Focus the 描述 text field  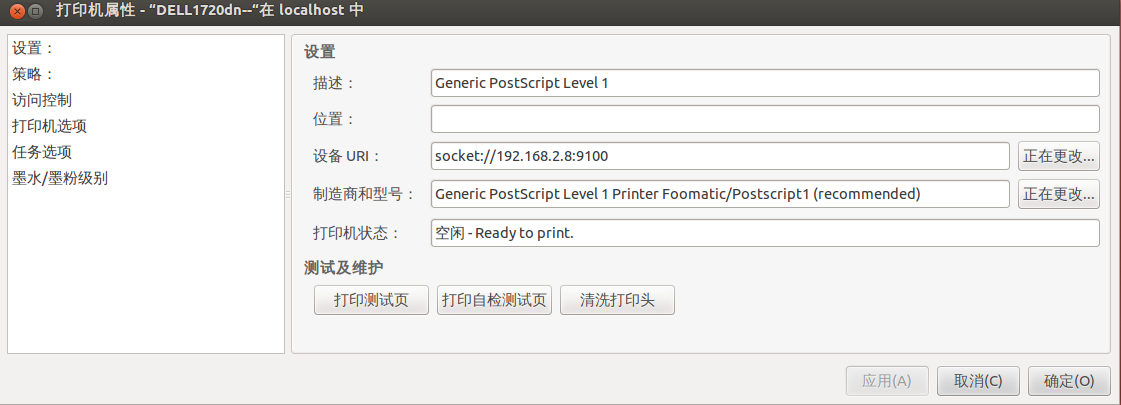pos(765,83)
